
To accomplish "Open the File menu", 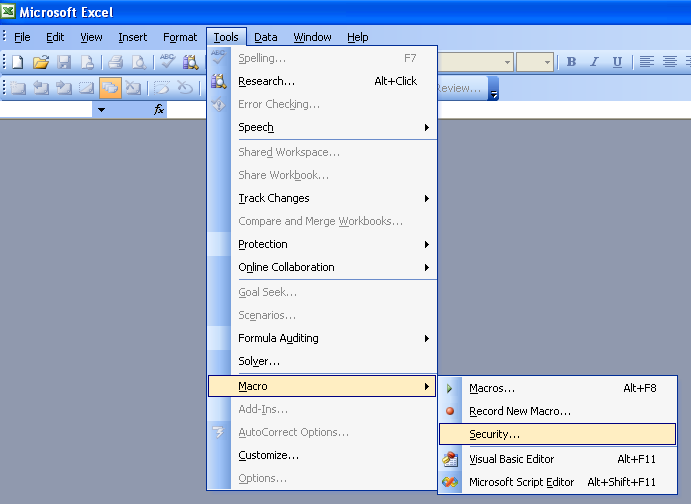I will [22, 37].
